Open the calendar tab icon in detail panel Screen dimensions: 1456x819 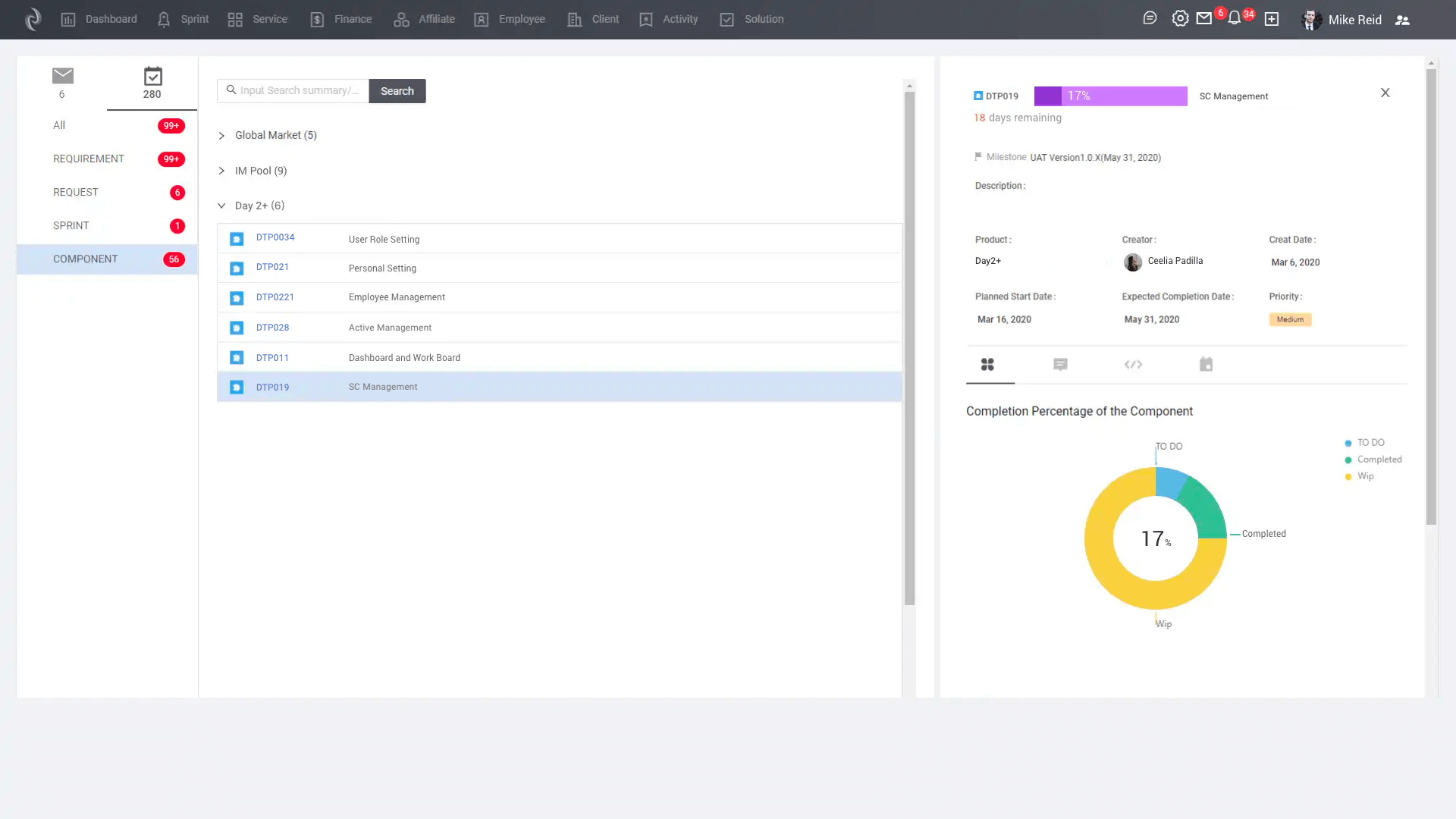(1206, 365)
